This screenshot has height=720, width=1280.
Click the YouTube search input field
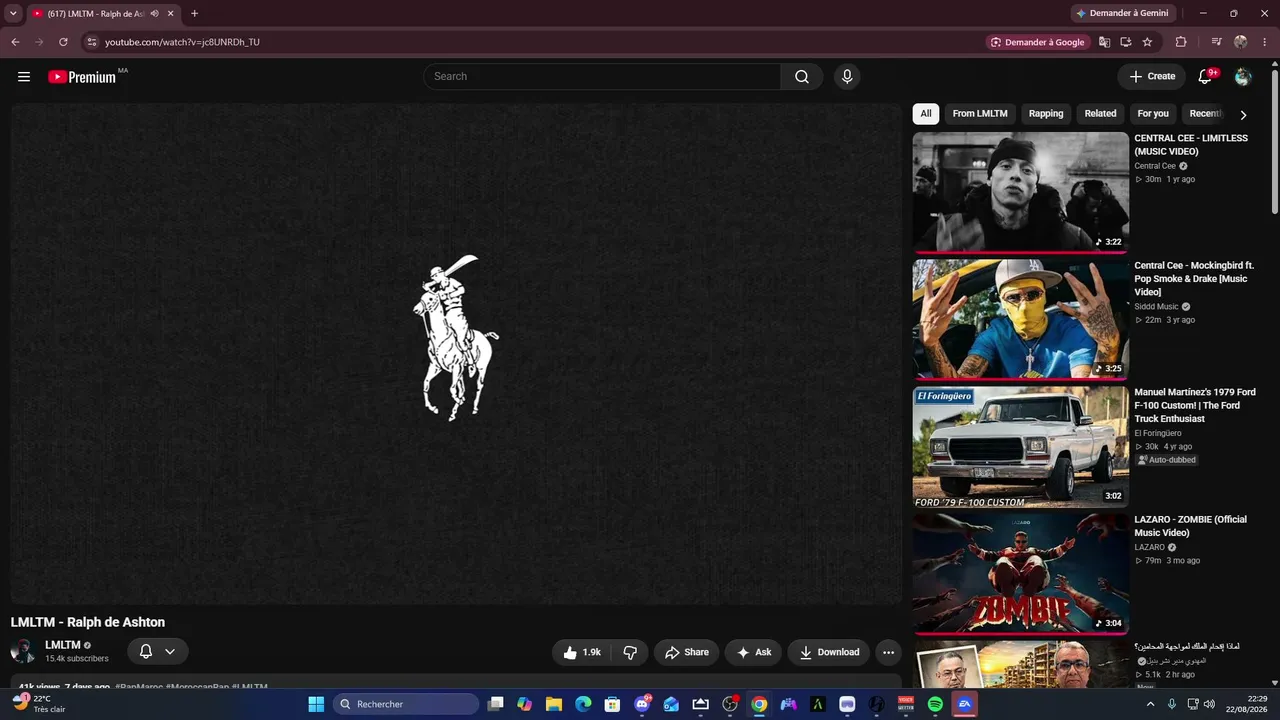[x=603, y=77]
